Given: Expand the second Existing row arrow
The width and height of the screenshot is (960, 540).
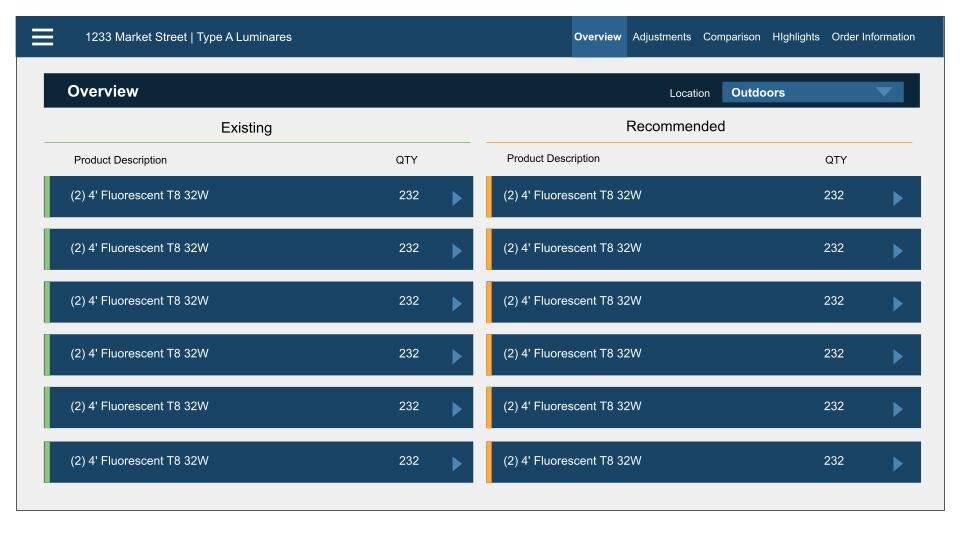Looking at the screenshot, I should point(457,251).
